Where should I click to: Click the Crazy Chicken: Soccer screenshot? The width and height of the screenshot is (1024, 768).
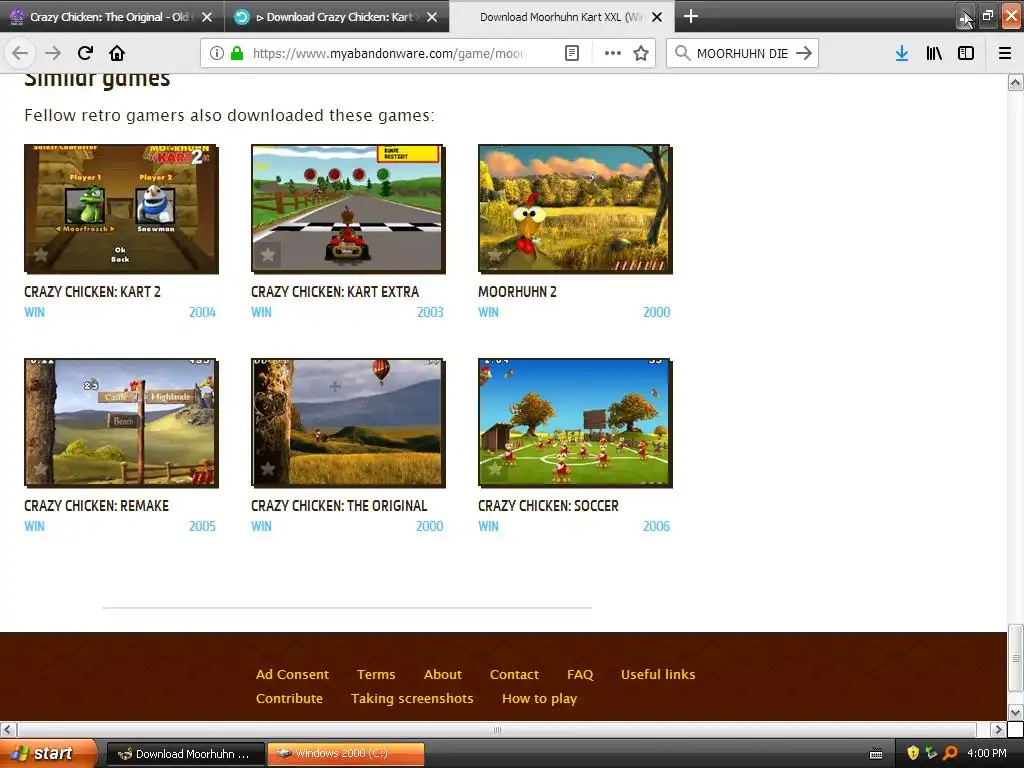(575, 423)
